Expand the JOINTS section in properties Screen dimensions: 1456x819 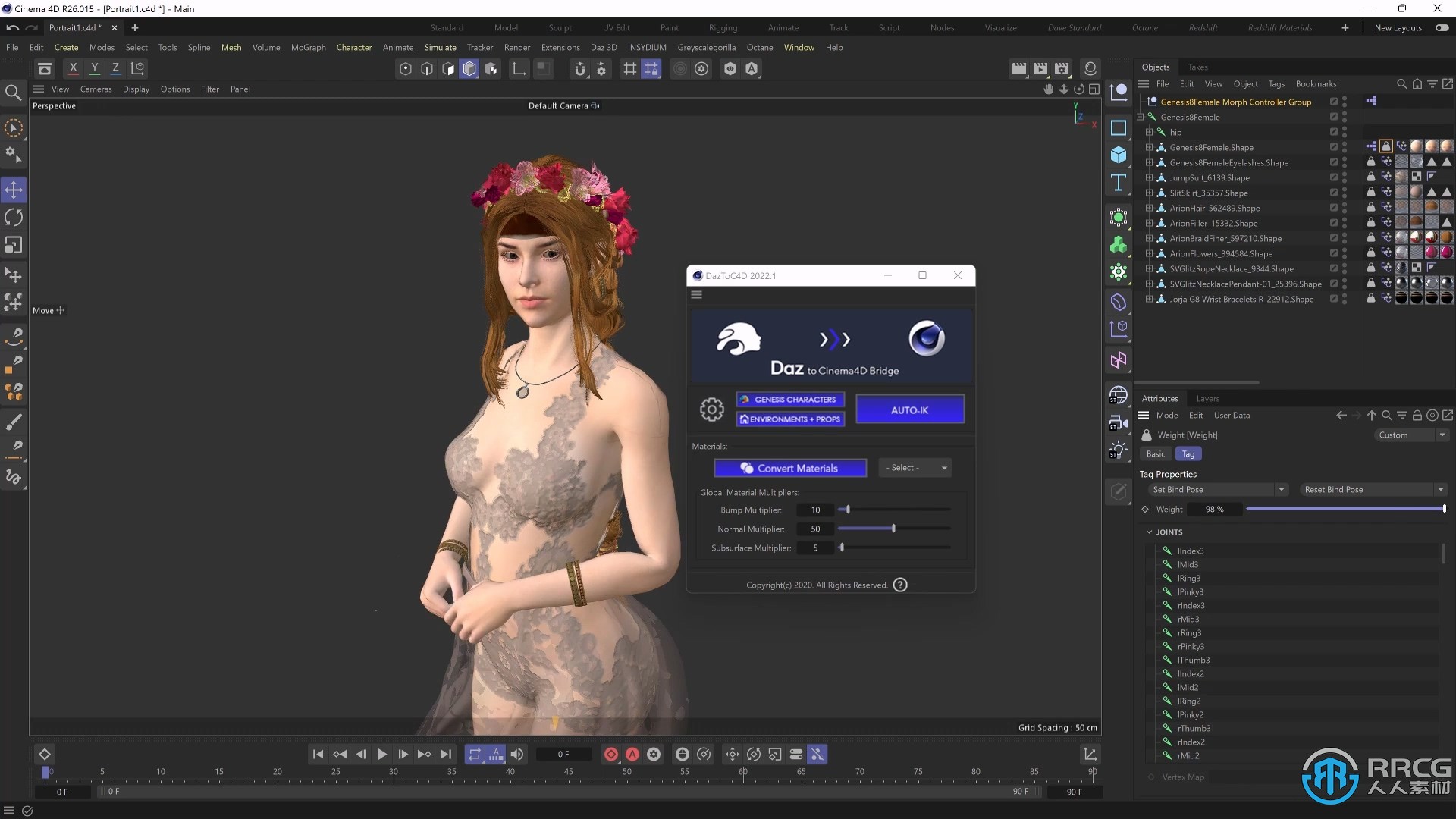(x=1150, y=531)
